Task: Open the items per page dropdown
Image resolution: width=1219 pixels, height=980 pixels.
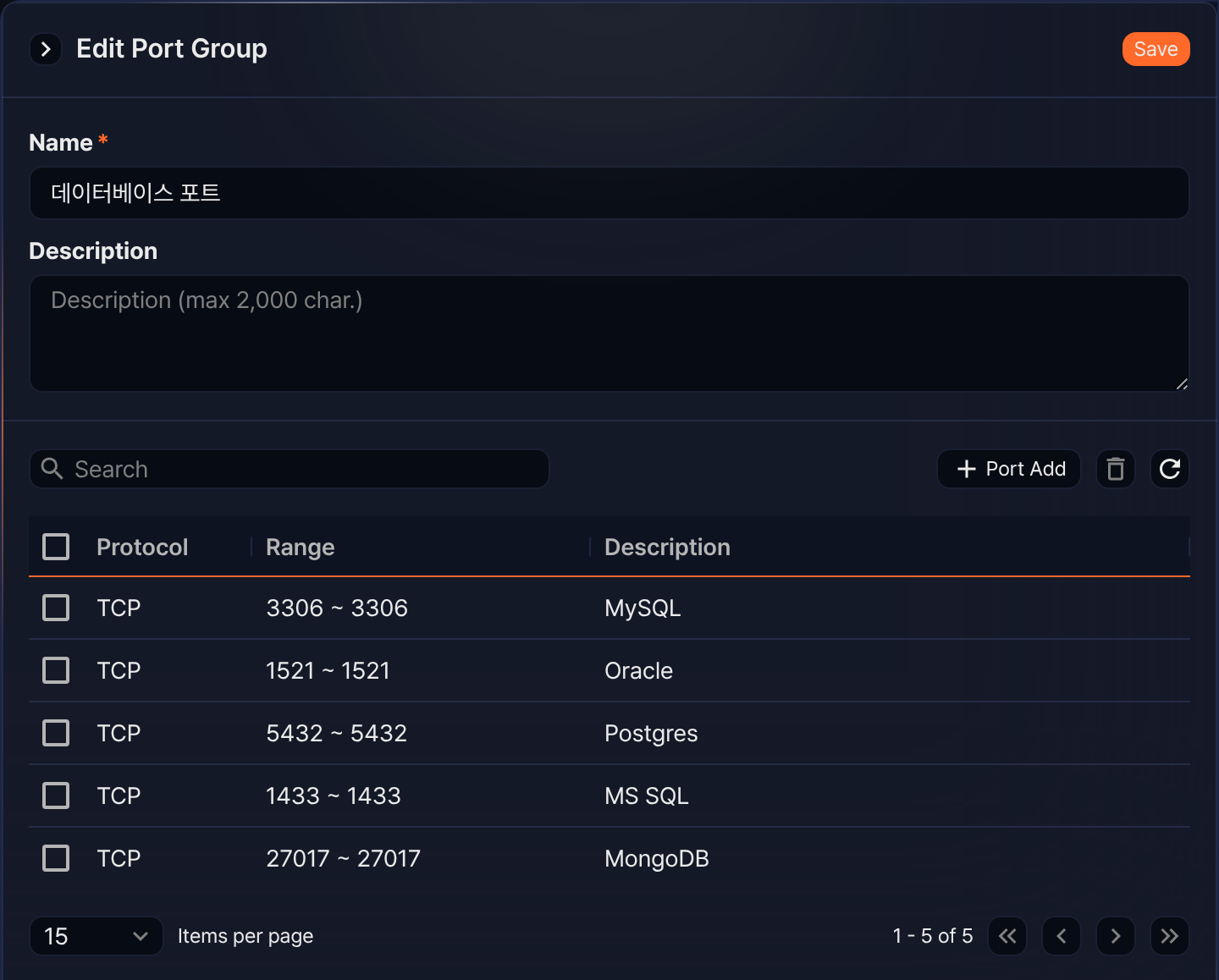Action: click(x=97, y=936)
